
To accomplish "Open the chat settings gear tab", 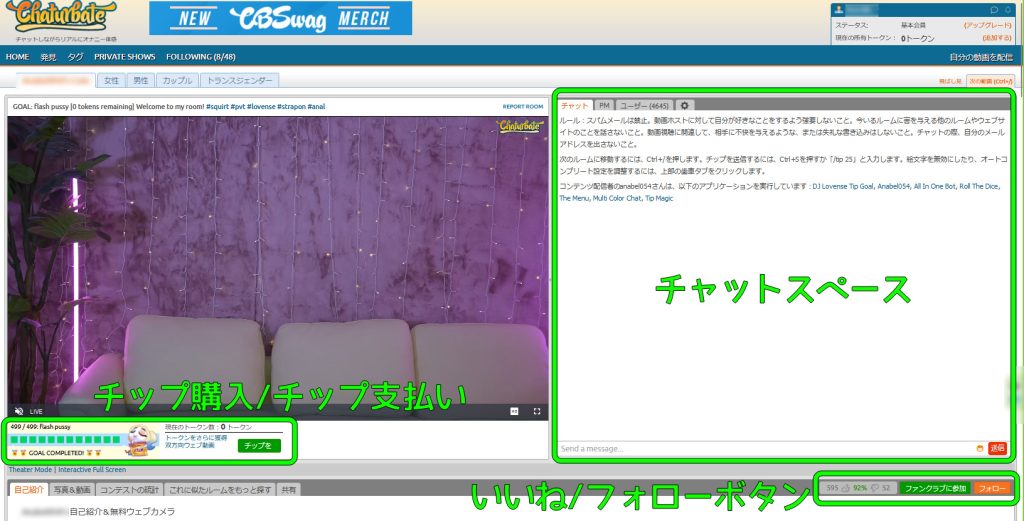I will coord(684,105).
